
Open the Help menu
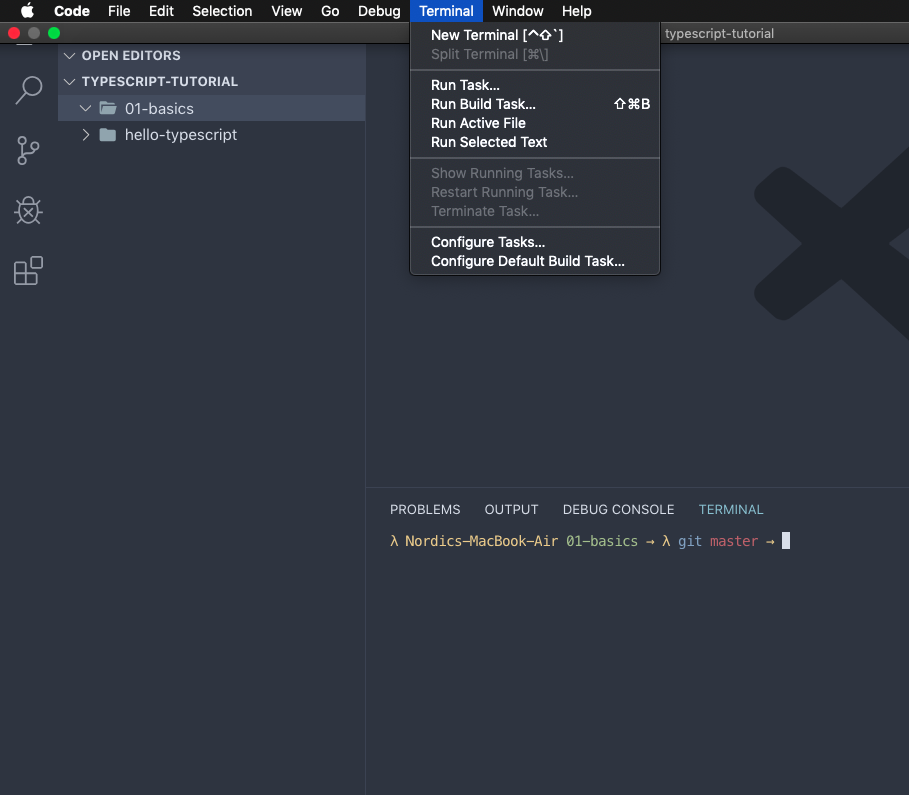tap(576, 11)
